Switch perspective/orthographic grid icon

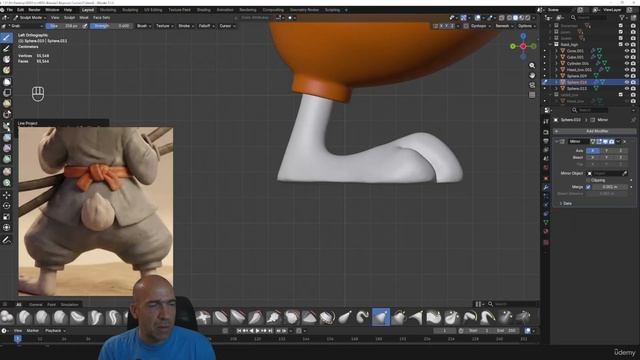532,95
